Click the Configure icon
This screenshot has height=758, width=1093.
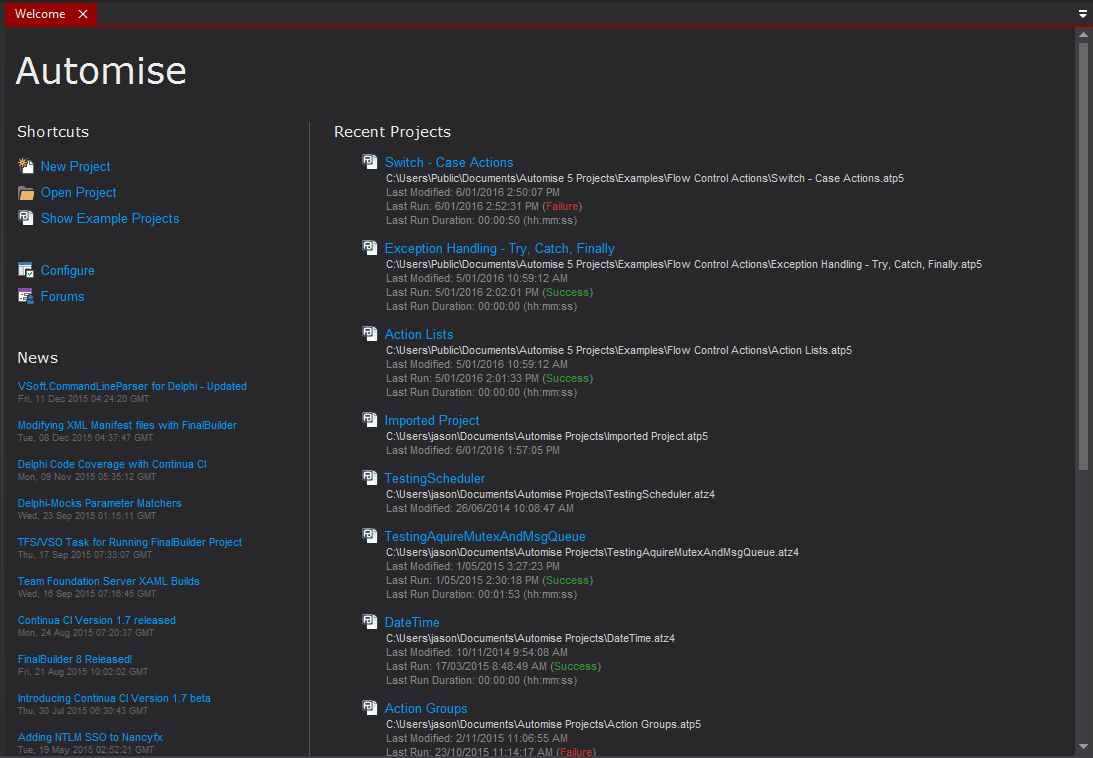pyautogui.click(x=26, y=270)
